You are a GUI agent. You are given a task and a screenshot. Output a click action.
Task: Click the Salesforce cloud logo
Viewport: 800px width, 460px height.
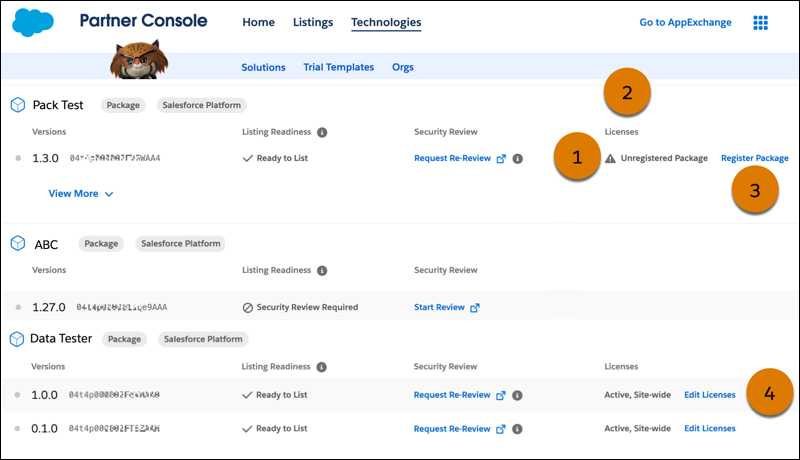tap(33, 22)
